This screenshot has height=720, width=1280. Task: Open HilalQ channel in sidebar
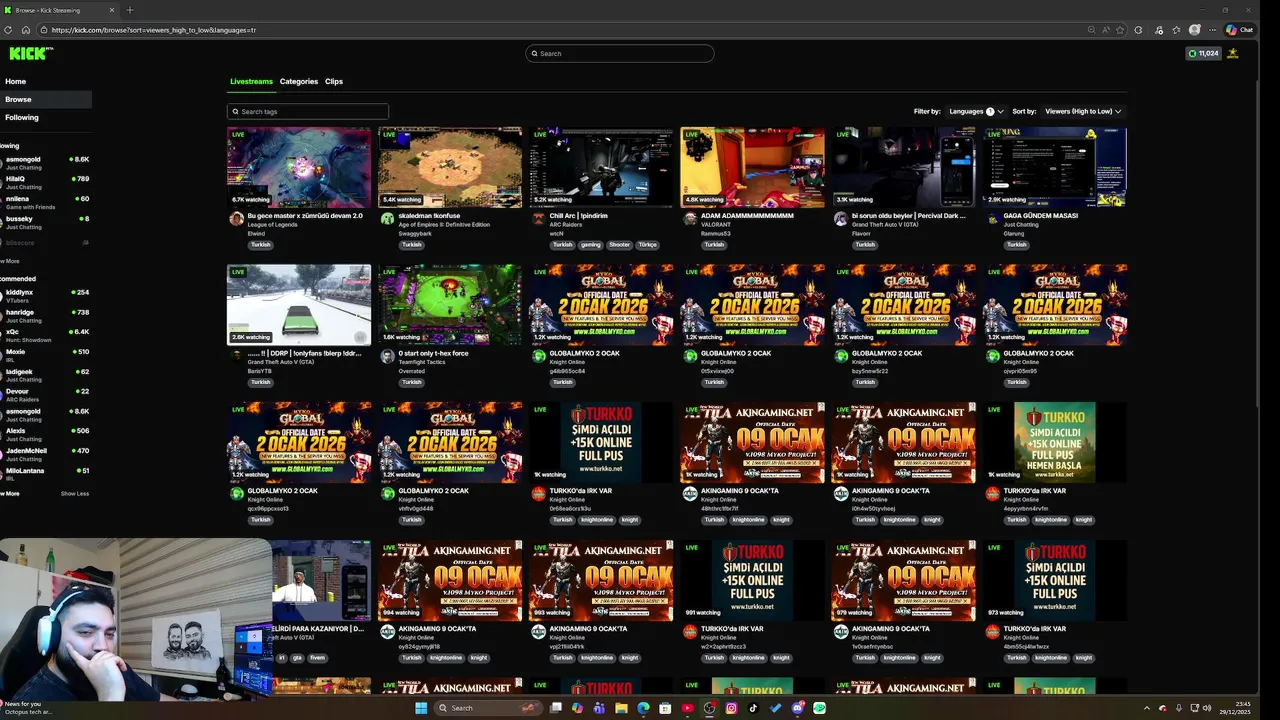coord(46,182)
